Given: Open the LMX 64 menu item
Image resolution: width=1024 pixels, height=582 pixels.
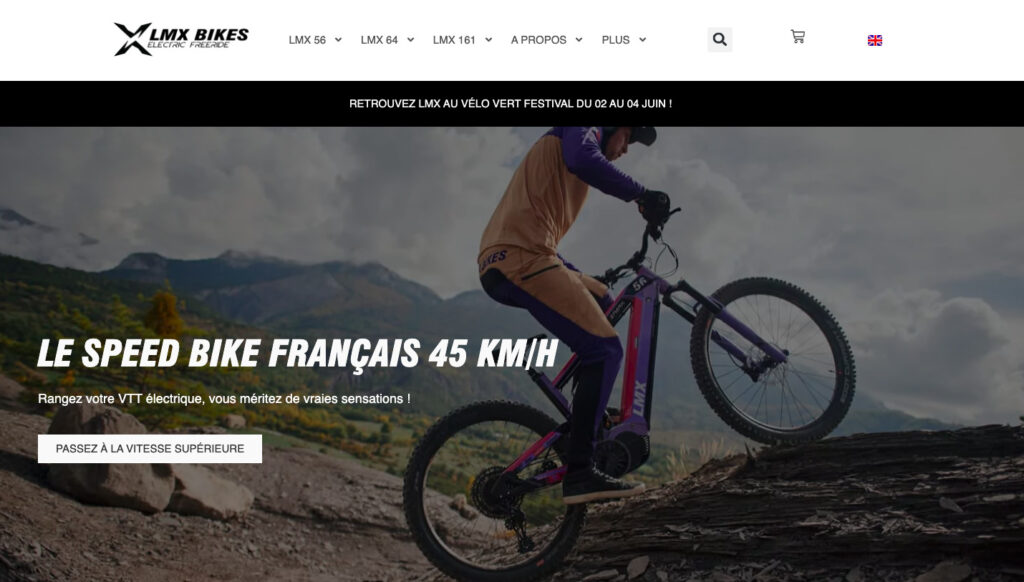Looking at the screenshot, I should pos(379,40).
